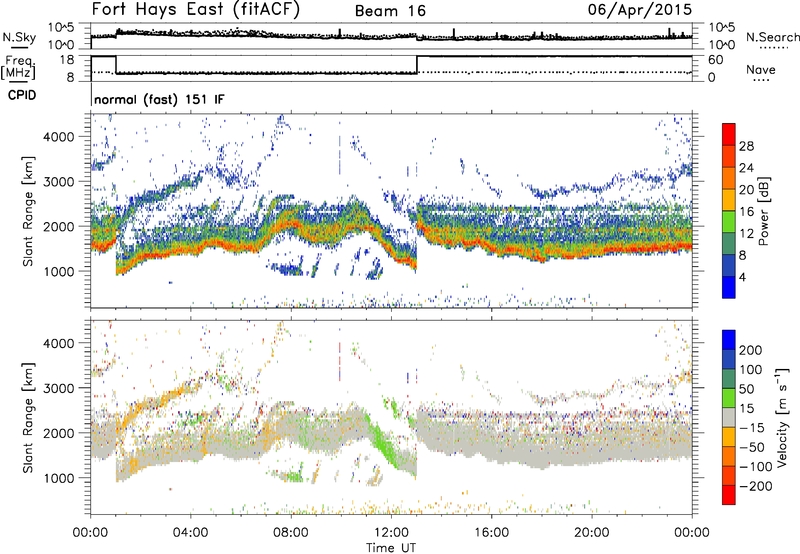
Task: Click the "3000" tick on the power panel
Action: tap(58, 182)
